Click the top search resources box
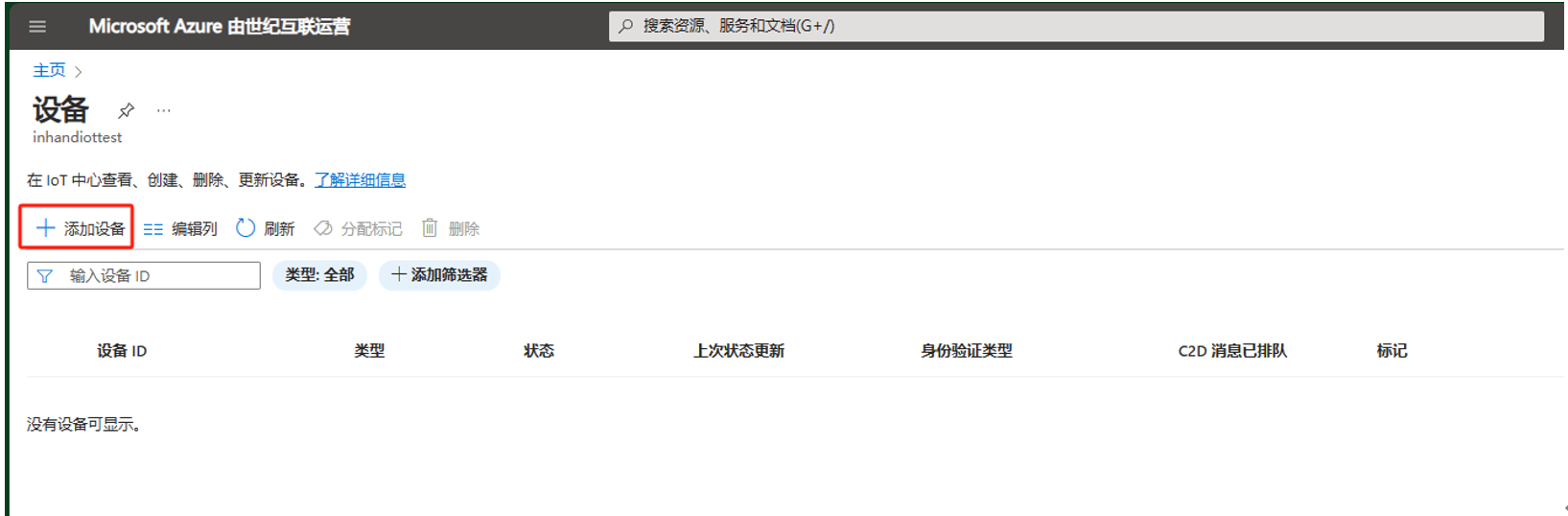This screenshot has width=1568, height=516. click(1074, 26)
